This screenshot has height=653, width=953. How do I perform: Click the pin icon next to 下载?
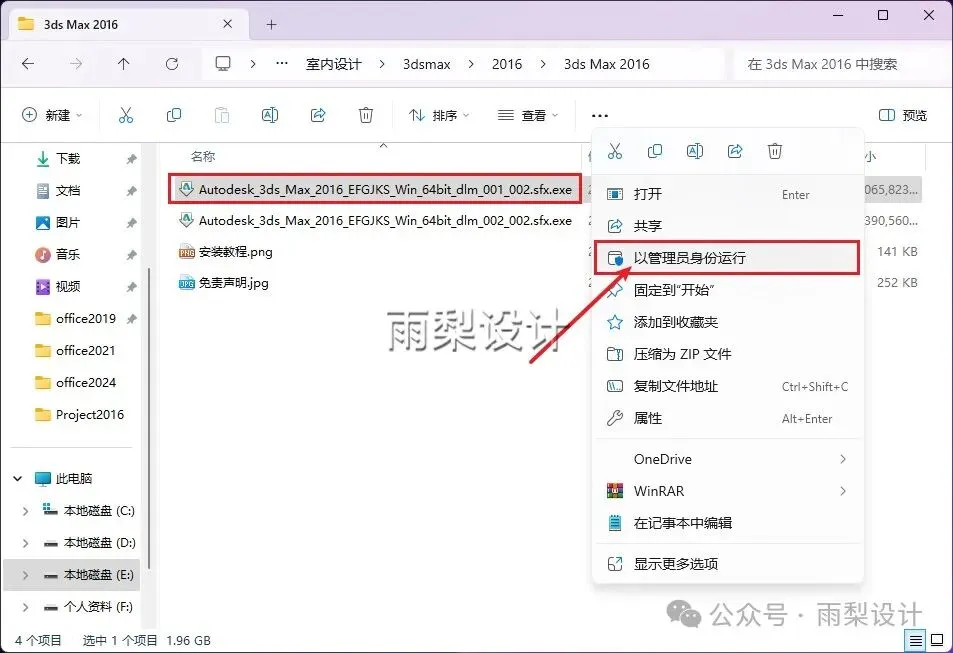[131, 159]
